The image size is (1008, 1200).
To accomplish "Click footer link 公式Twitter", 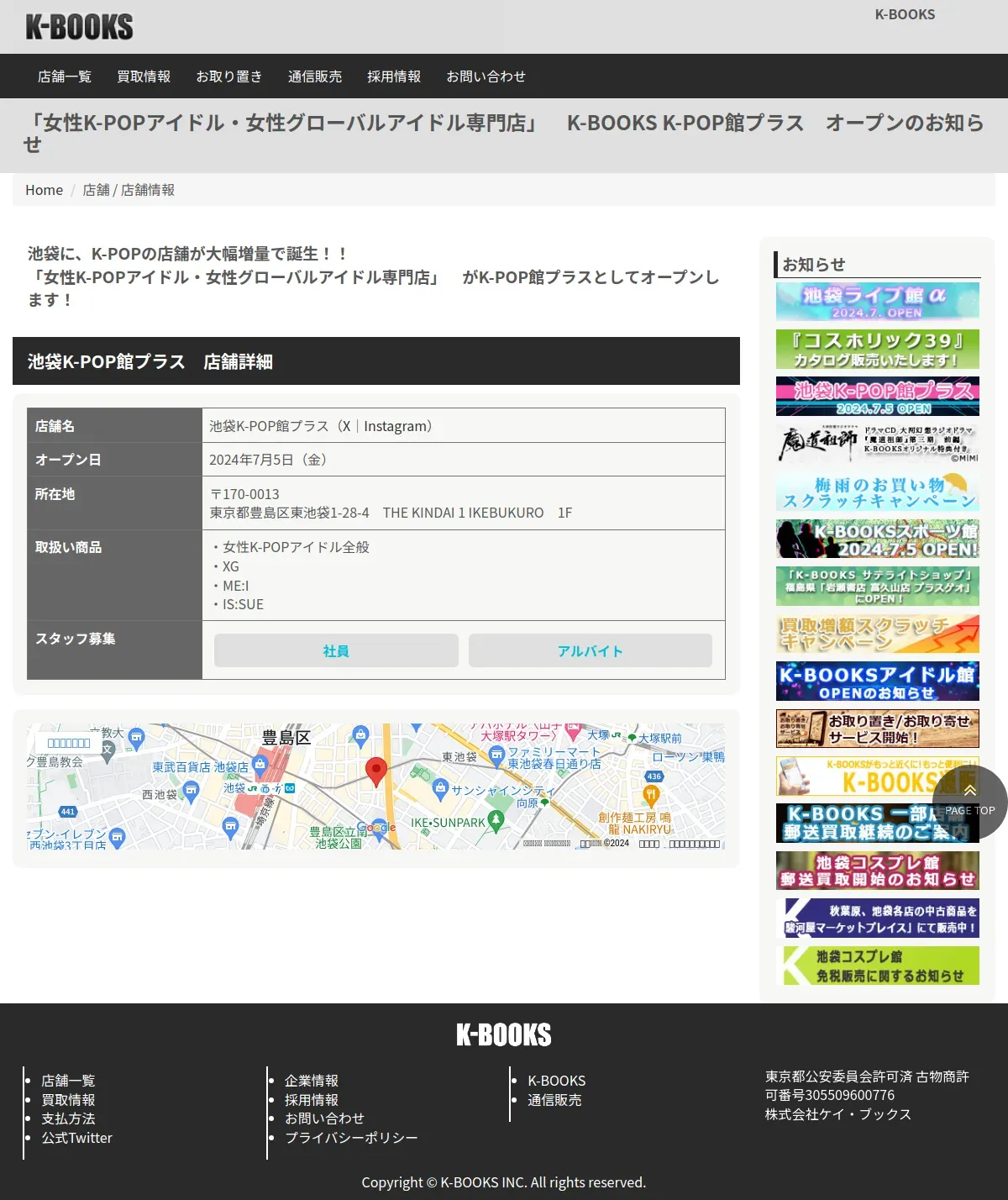I will click(x=77, y=1138).
